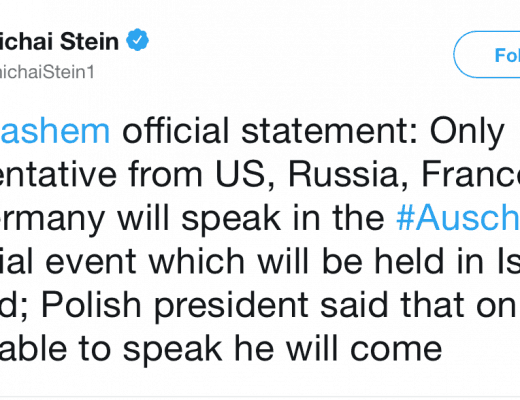Click the word 'come' ending the tweet
This screenshot has height=400, width=520.
coord(396,350)
